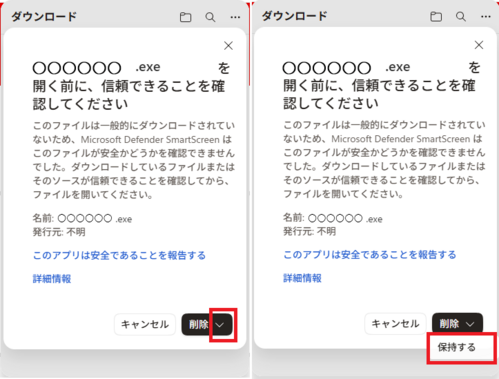499x379 pixels.
Task: Open more options ellipsis in right panel
Action: 486,16
